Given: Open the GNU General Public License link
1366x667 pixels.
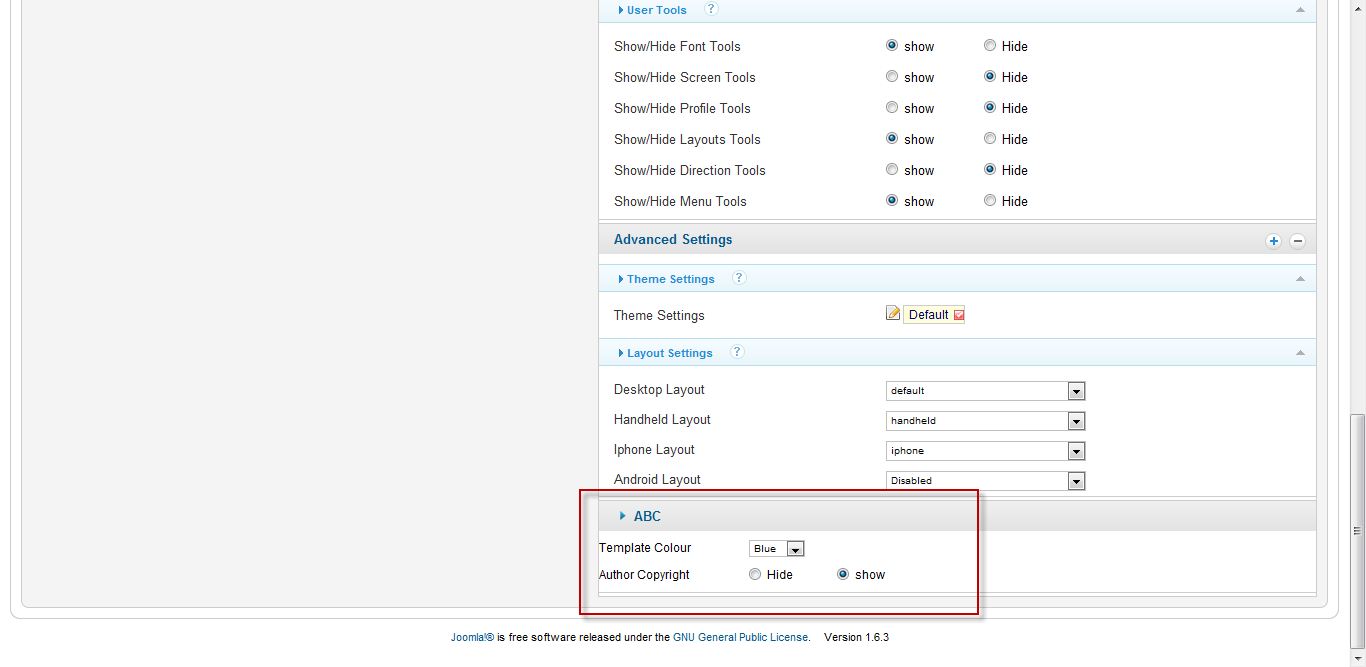Looking at the screenshot, I should click(x=740, y=636).
